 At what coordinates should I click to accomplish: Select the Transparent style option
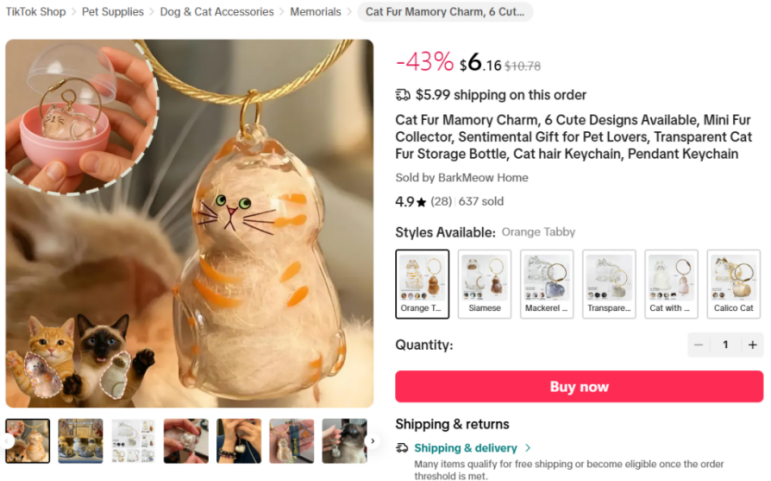coord(609,284)
